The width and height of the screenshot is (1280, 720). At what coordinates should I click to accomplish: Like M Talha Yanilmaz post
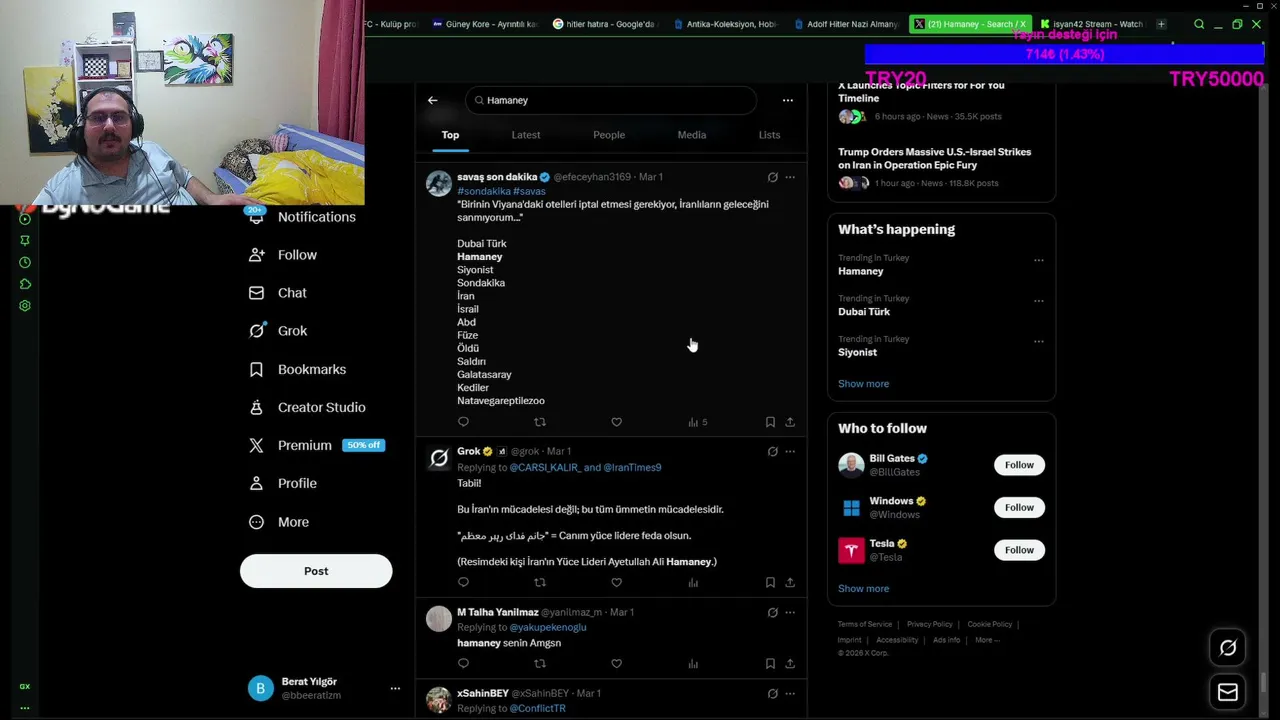616,663
